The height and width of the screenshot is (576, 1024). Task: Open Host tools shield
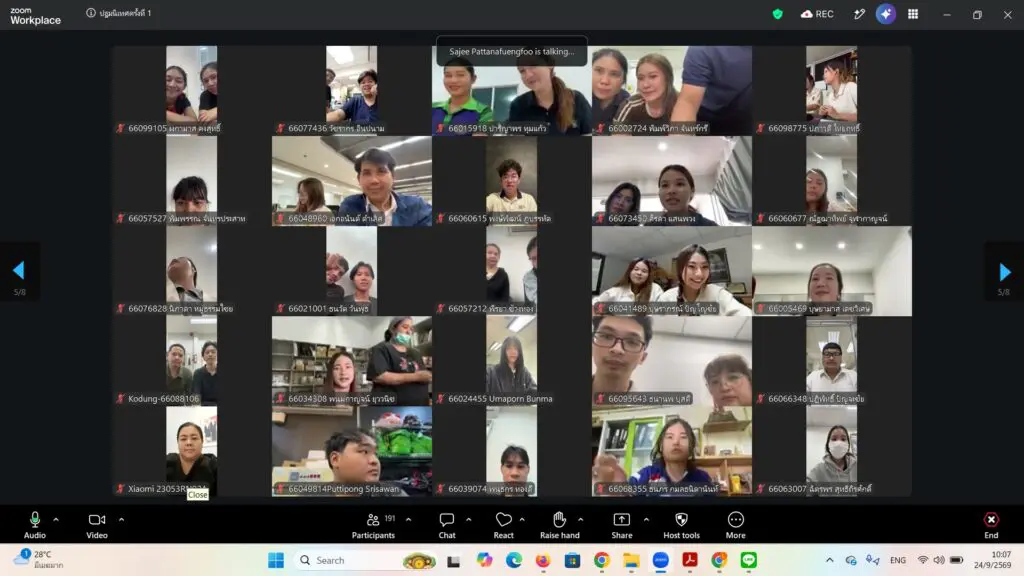pyautogui.click(x=681, y=525)
